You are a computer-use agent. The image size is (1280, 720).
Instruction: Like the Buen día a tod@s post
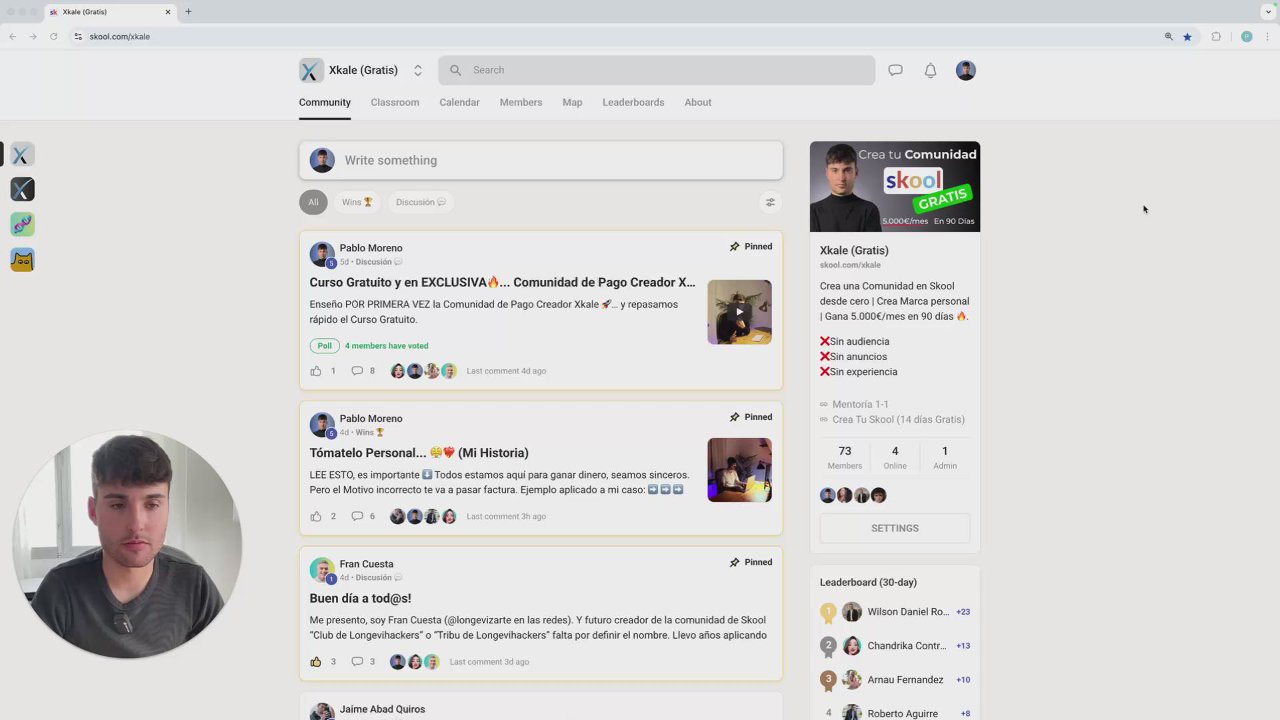coord(316,662)
